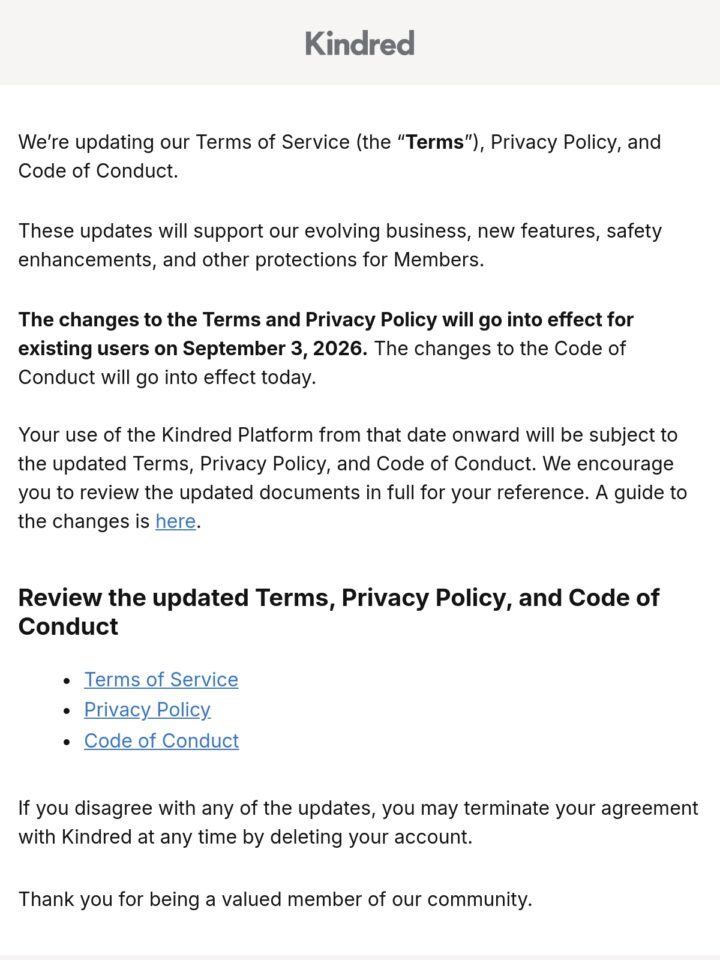Click the bold quoted "Terms" word in first paragraph
Screen dimensions: 720x960
pyautogui.click(x=435, y=142)
